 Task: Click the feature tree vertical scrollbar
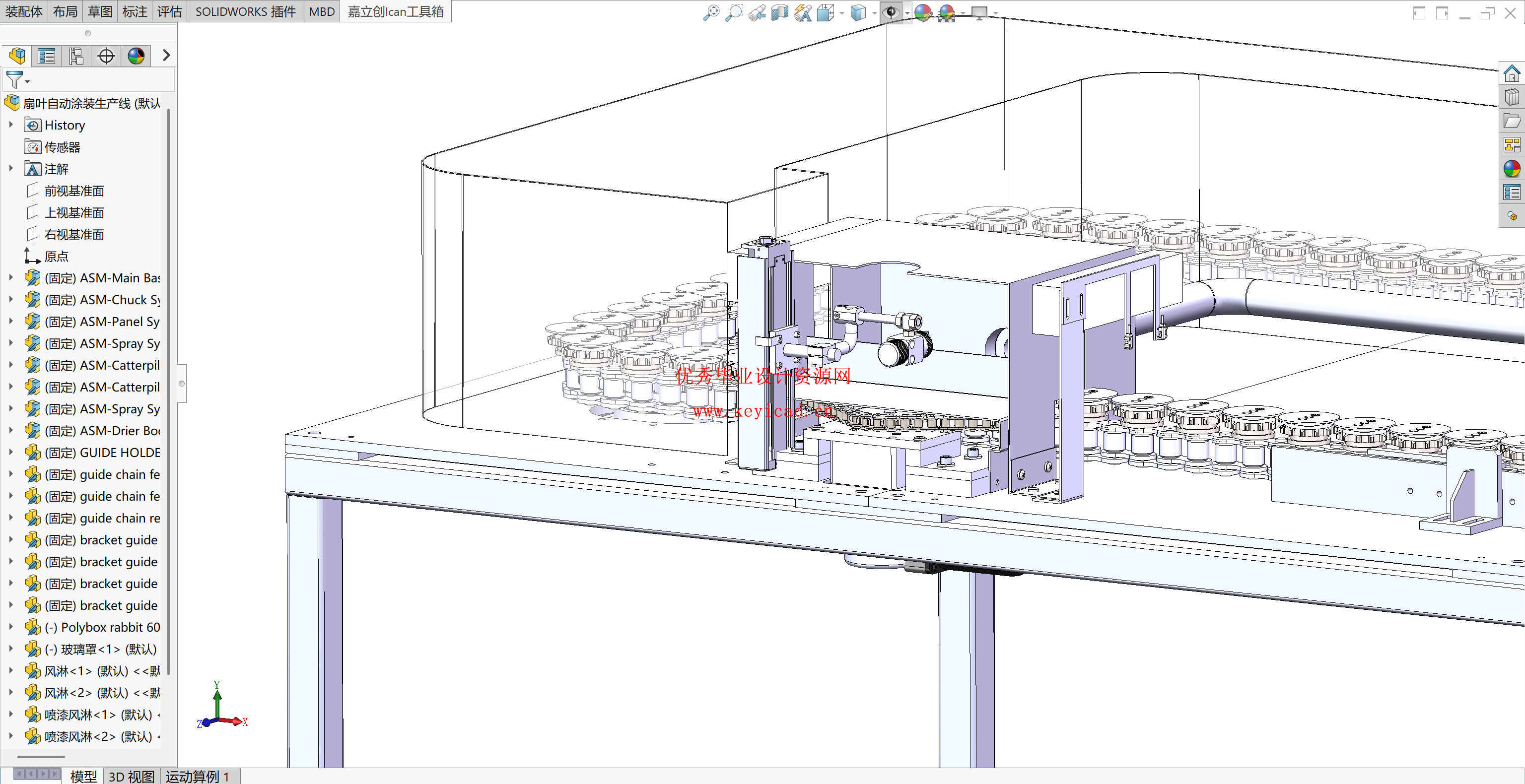(169, 391)
